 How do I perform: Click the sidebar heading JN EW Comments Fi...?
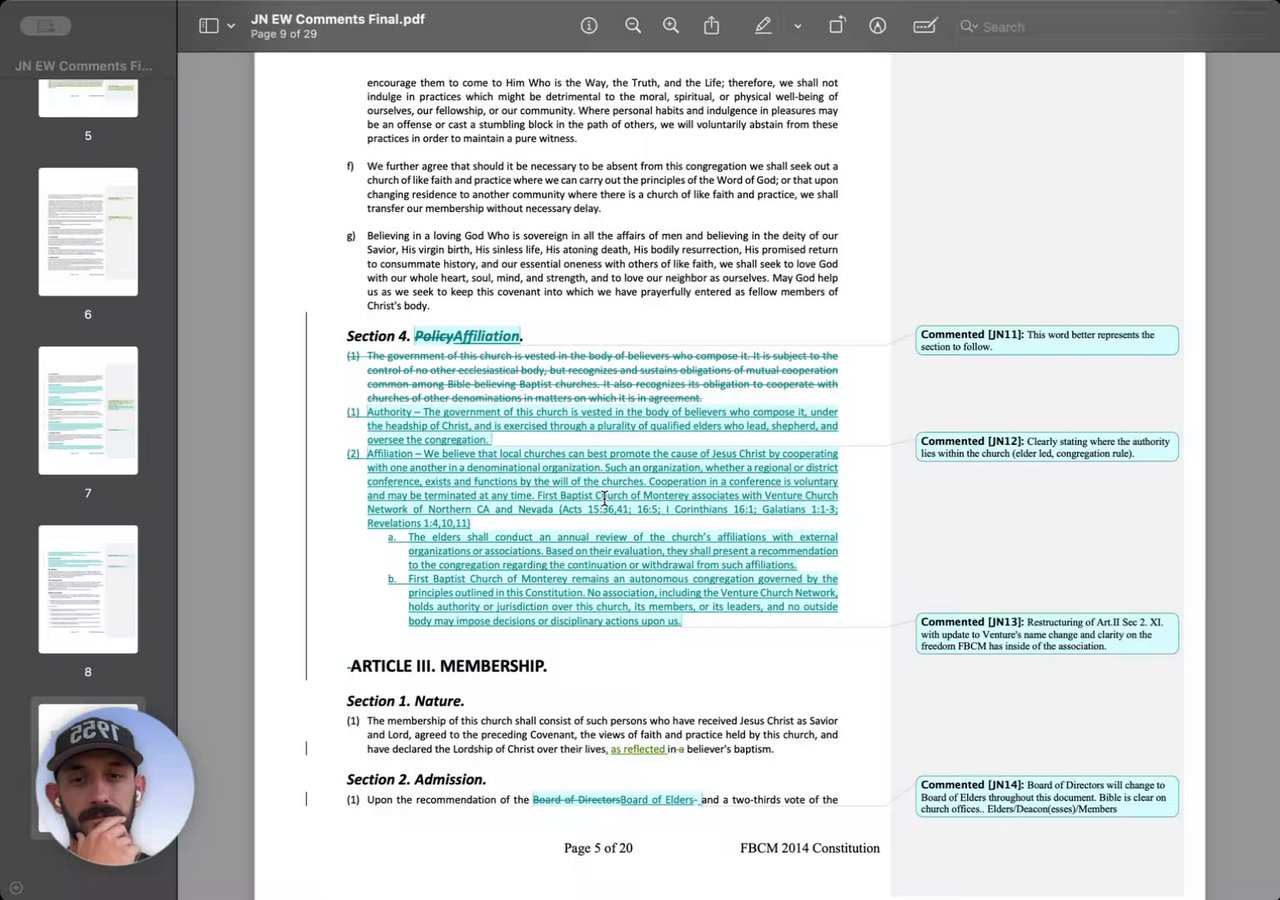[84, 66]
